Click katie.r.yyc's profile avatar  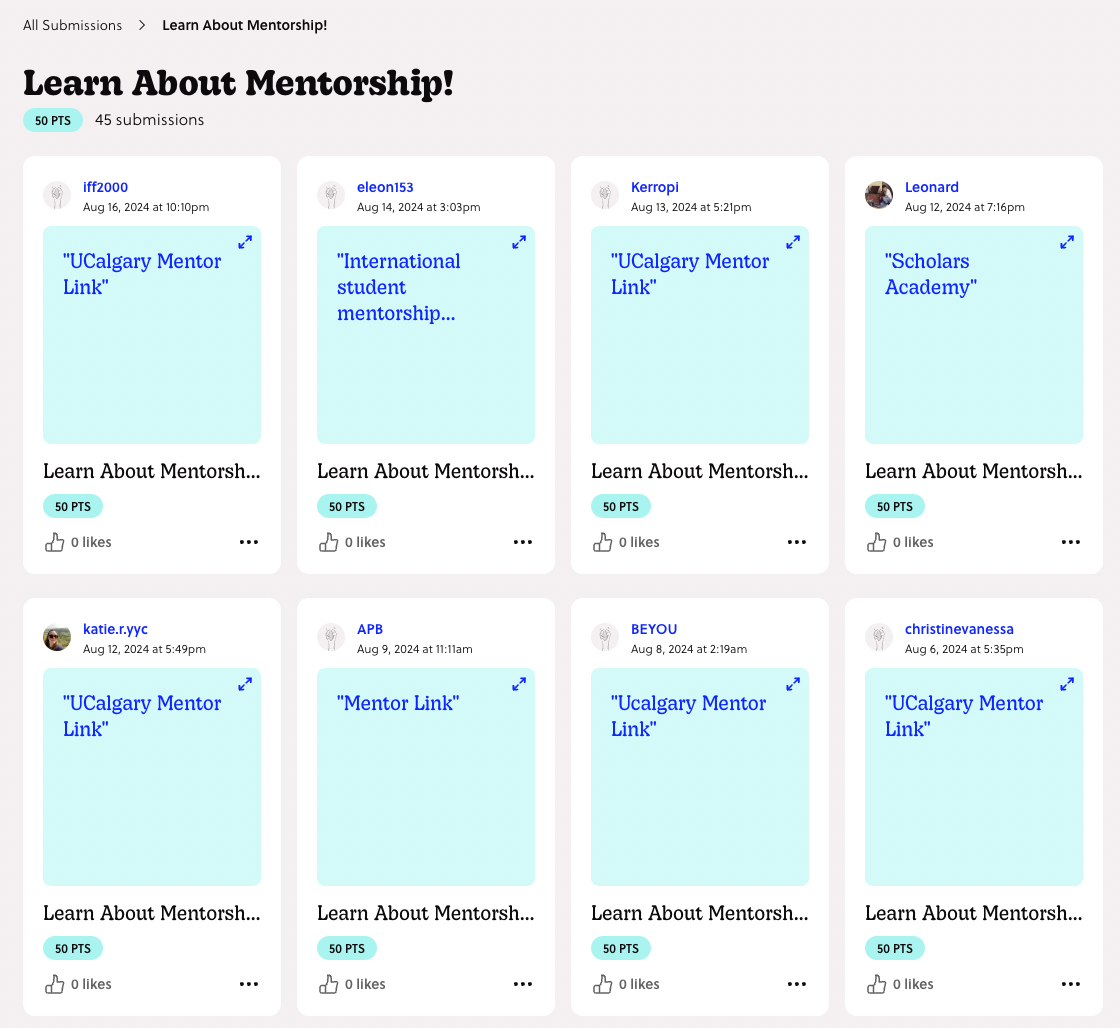57,638
